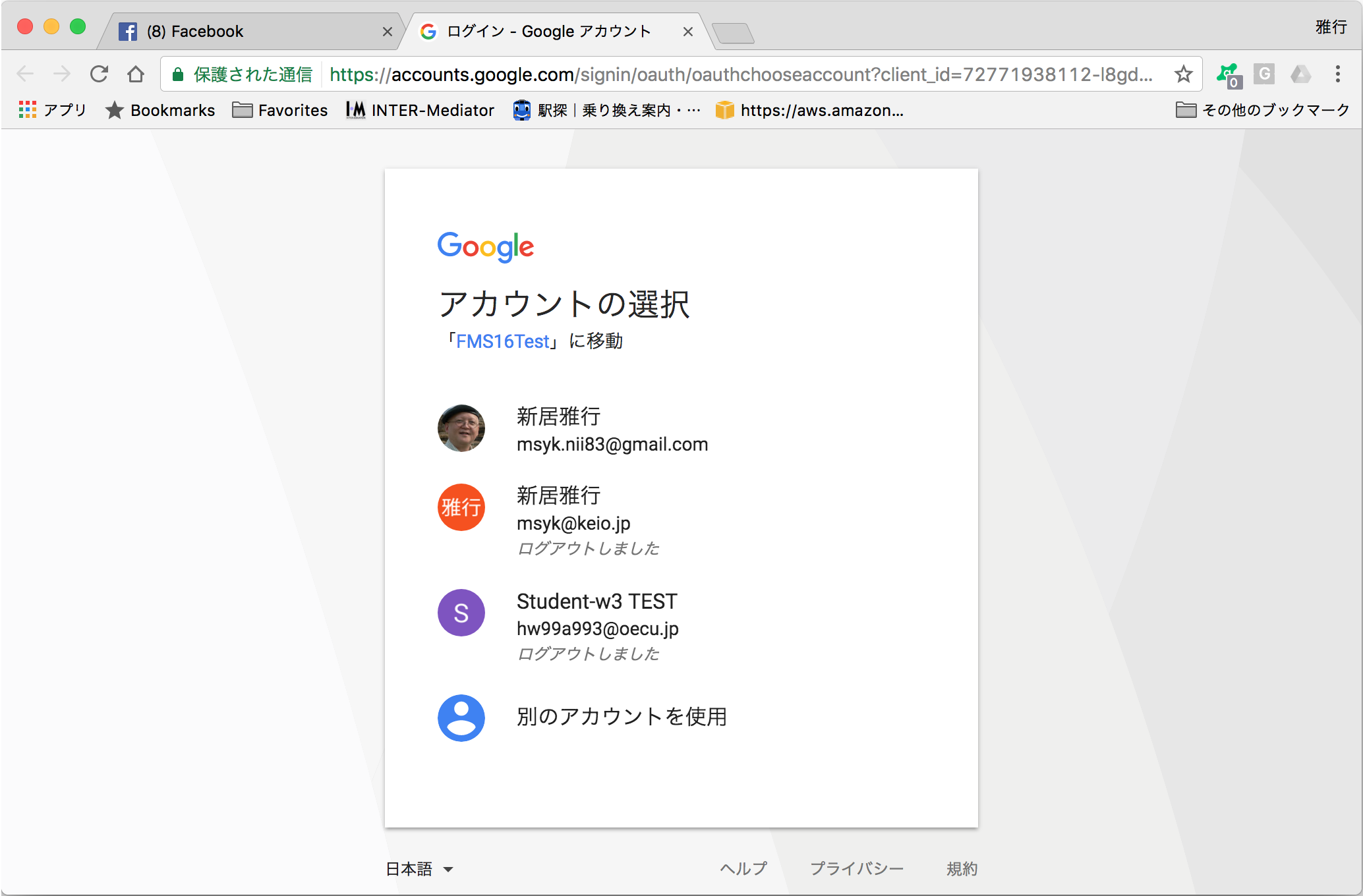The width and height of the screenshot is (1363, 896).
Task: Open the Bookmarks star folder
Action: [x=160, y=110]
